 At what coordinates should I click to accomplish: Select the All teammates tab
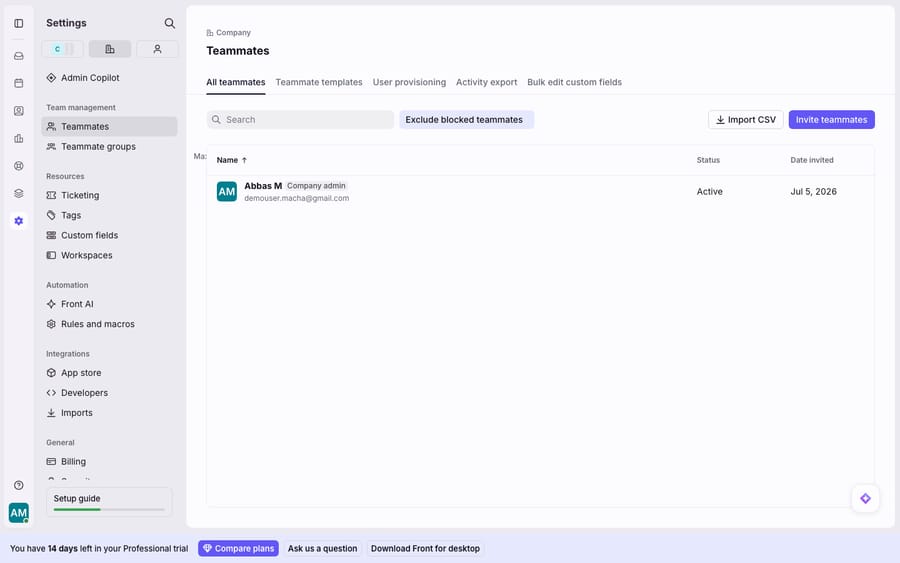tap(236, 82)
